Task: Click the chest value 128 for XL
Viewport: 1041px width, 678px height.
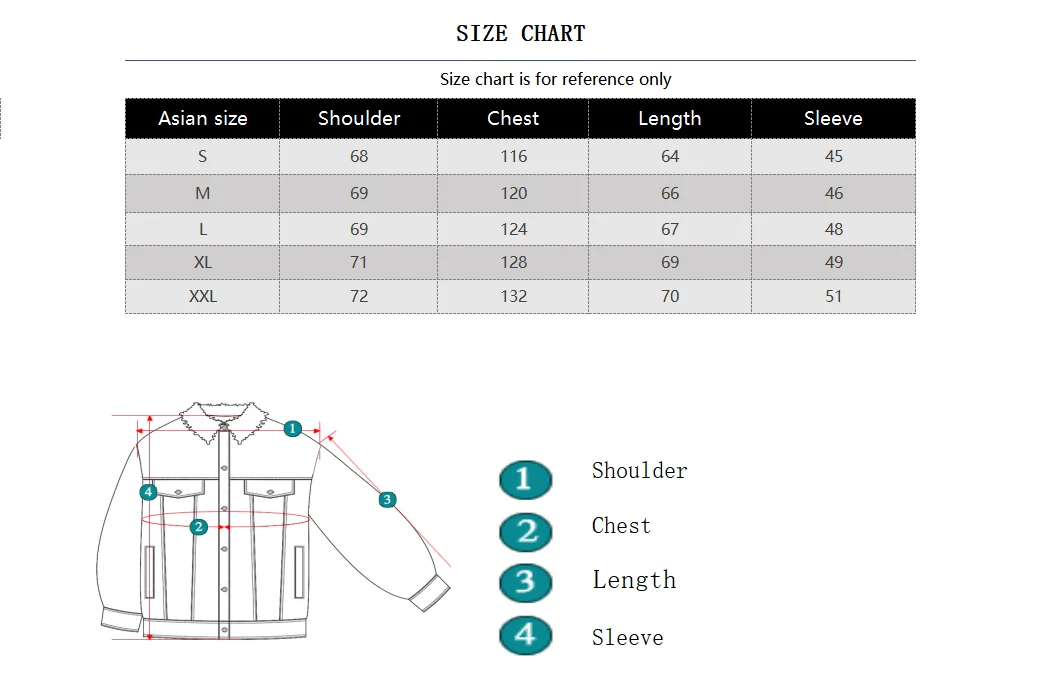Action: [513, 262]
